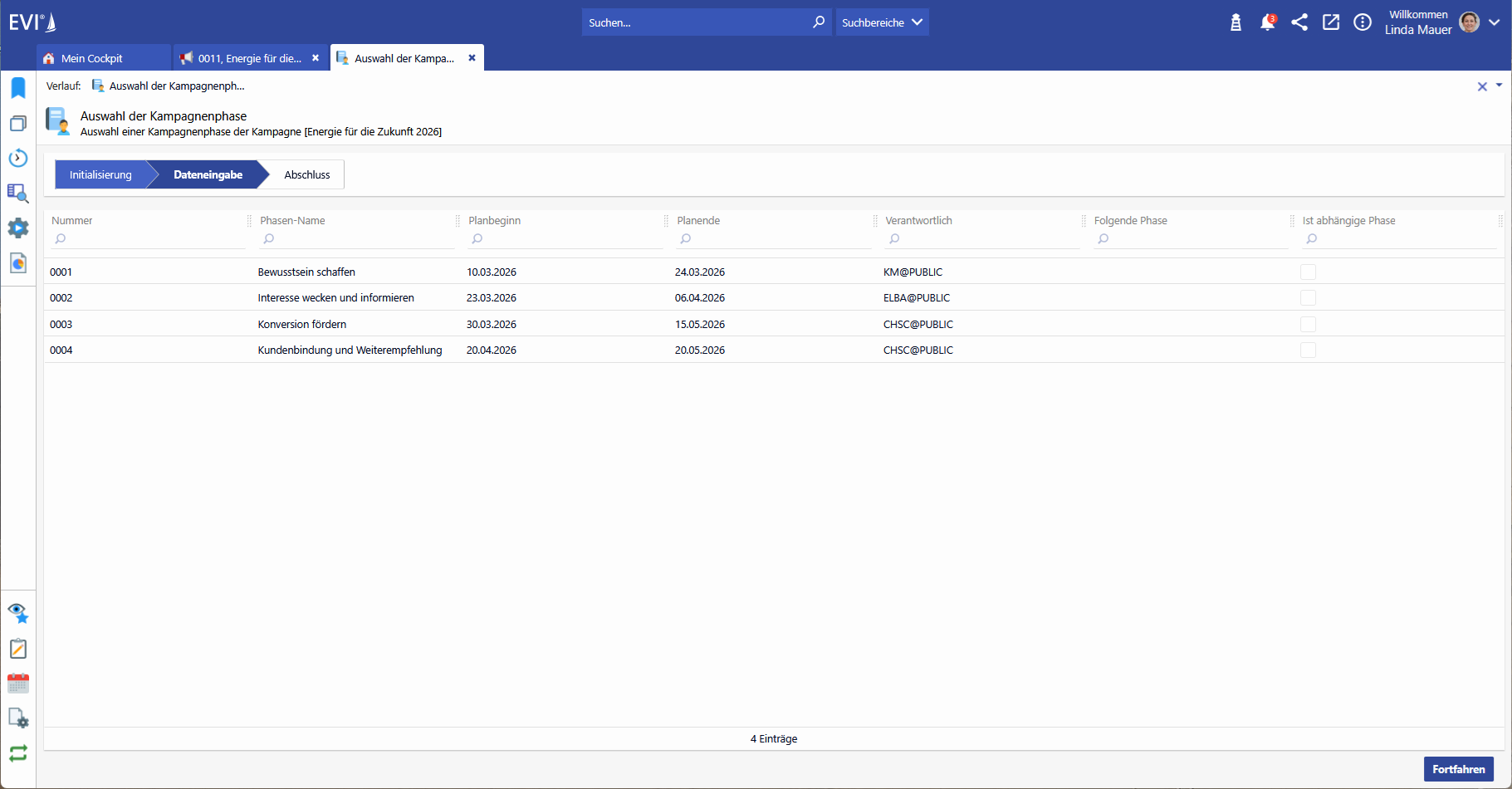Open the open-in-new-window icon in header
Viewport: 1512px width, 789px height.
(x=1331, y=22)
